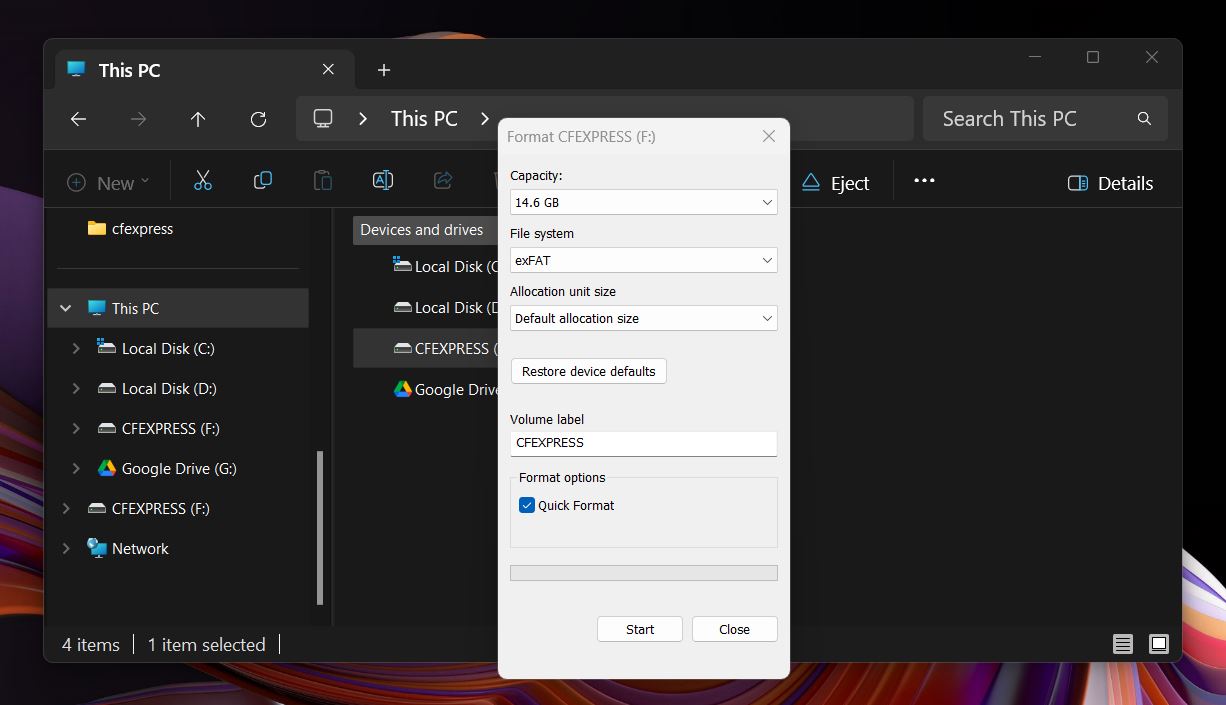The image size is (1226, 705).
Task: Click the Search This PC box
Action: coord(1045,119)
